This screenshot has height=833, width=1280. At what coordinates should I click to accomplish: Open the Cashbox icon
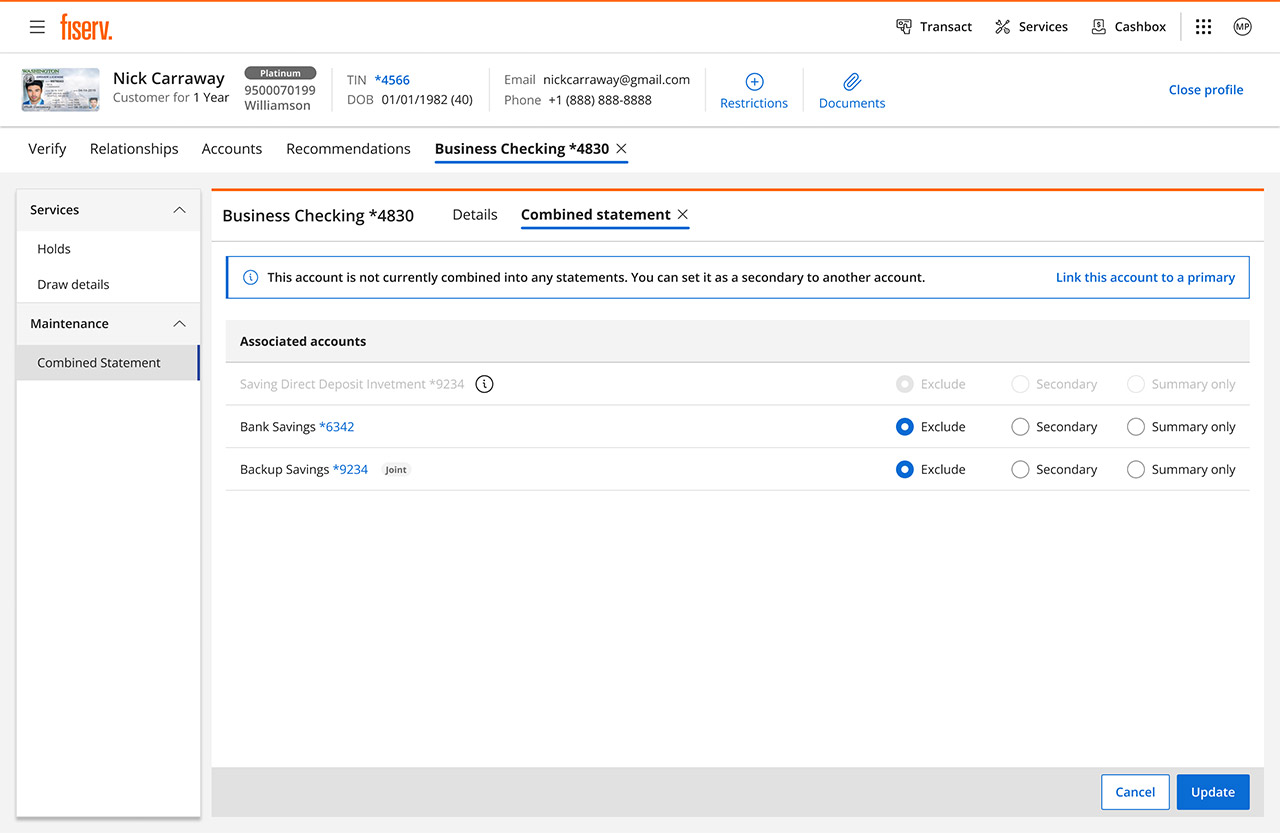click(1099, 27)
